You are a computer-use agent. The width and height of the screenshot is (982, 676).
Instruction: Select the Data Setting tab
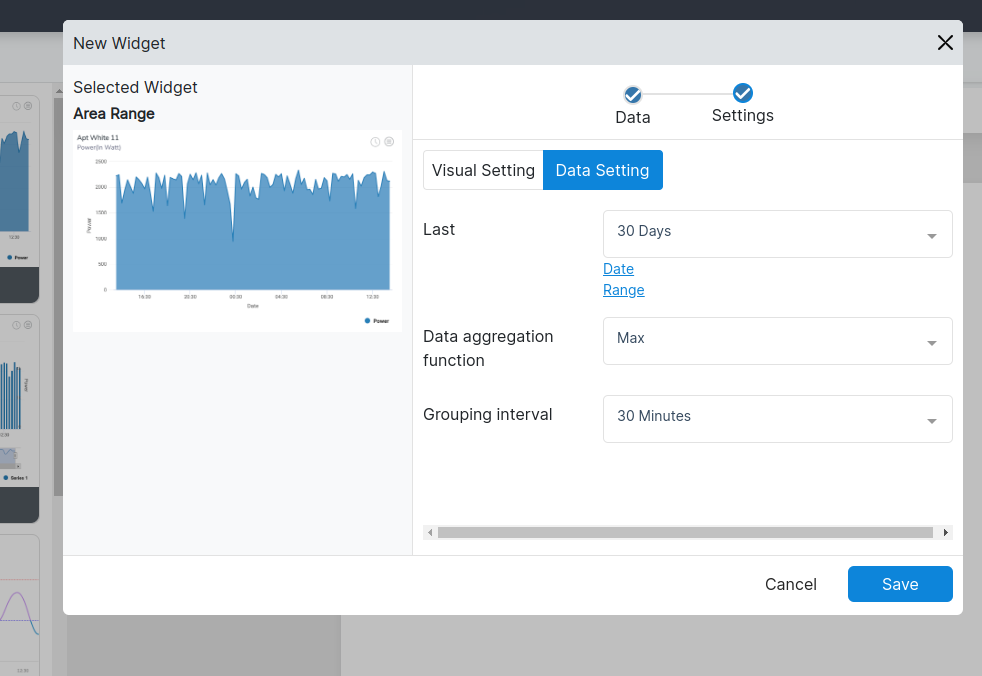[x=602, y=170]
